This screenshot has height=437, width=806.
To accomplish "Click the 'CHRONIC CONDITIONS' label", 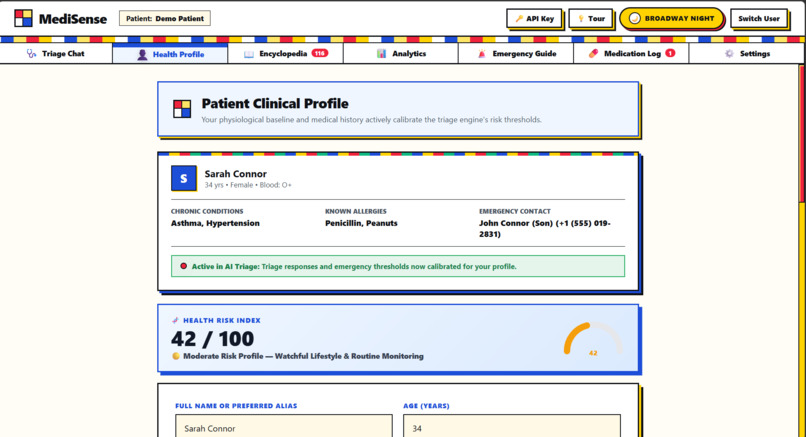I will (207, 211).
